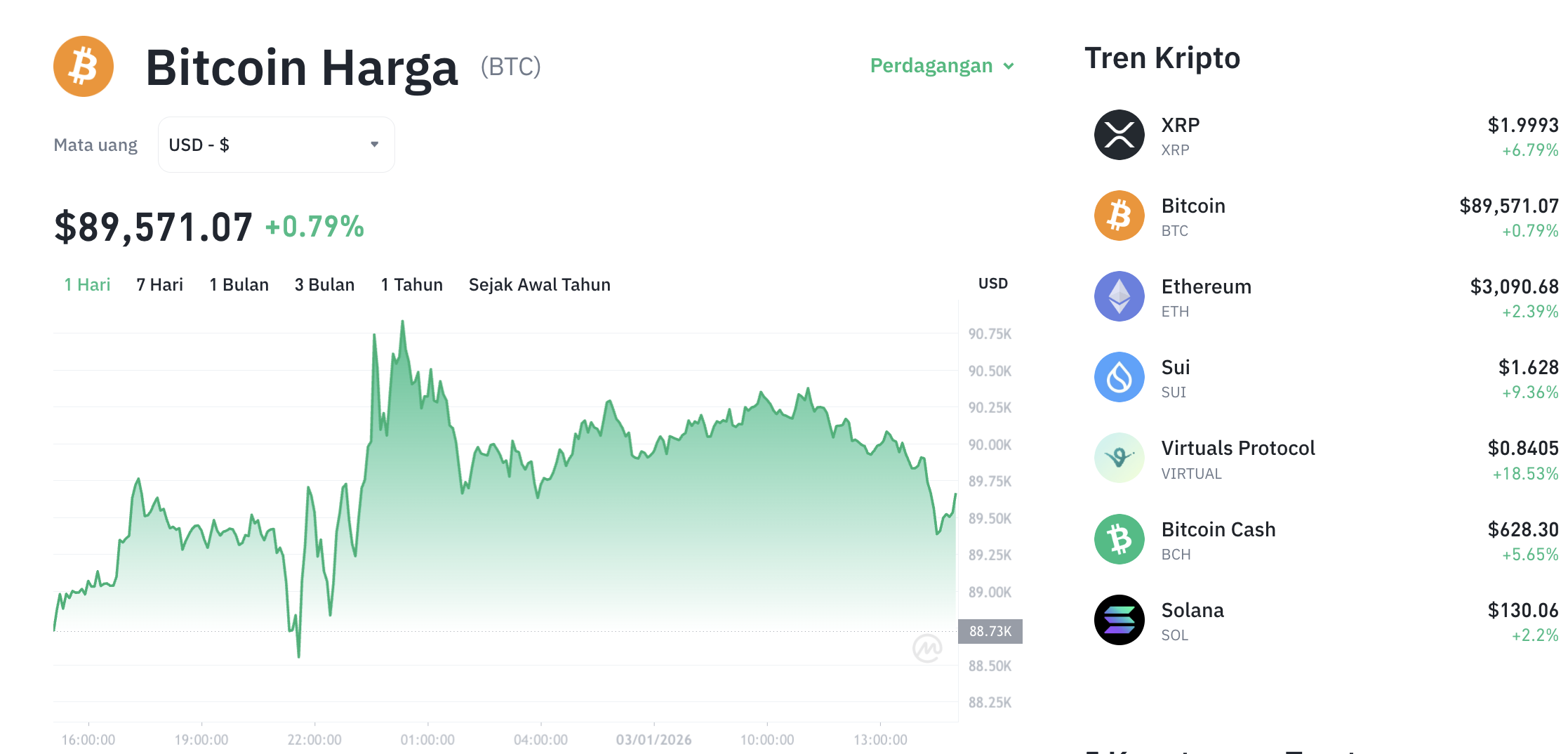This screenshot has width=1568, height=754.
Task: Open the USD currency dropdown
Action: tap(276, 144)
